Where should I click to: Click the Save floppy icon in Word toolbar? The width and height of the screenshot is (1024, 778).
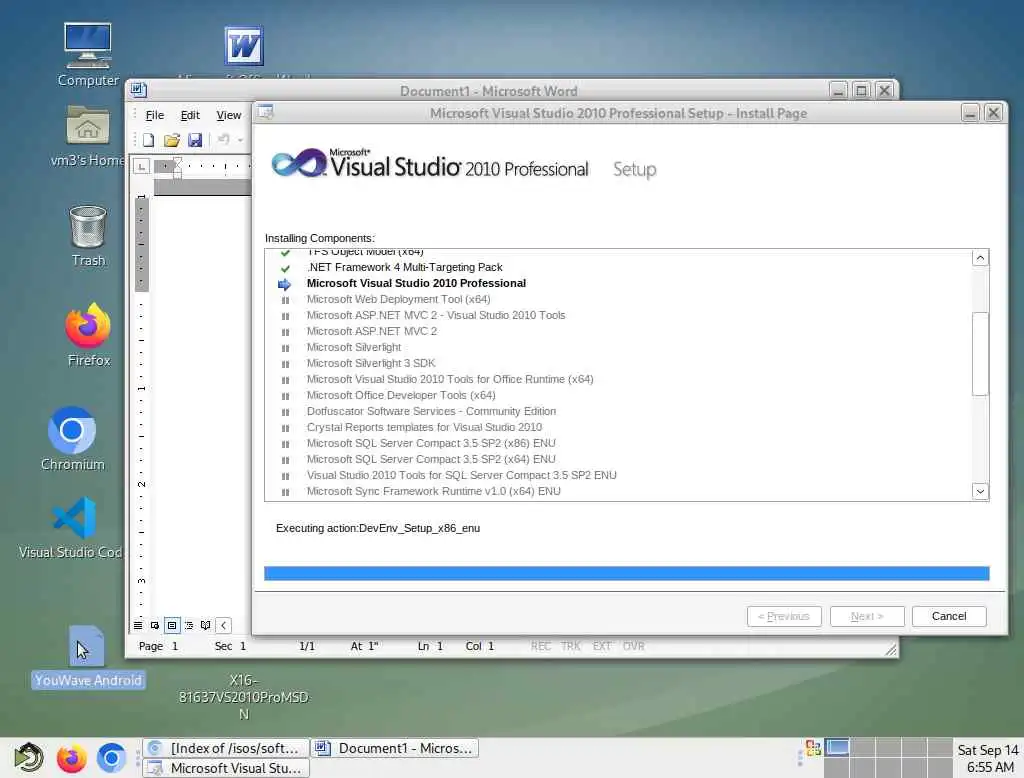[x=195, y=140]
